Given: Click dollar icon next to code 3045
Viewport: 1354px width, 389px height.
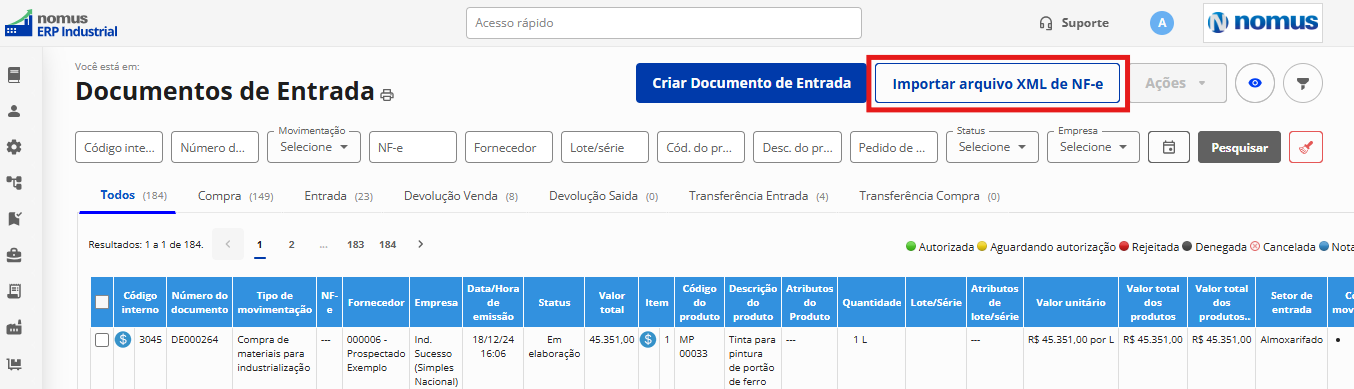Looking at the screenshot, I should pos(123,340).
